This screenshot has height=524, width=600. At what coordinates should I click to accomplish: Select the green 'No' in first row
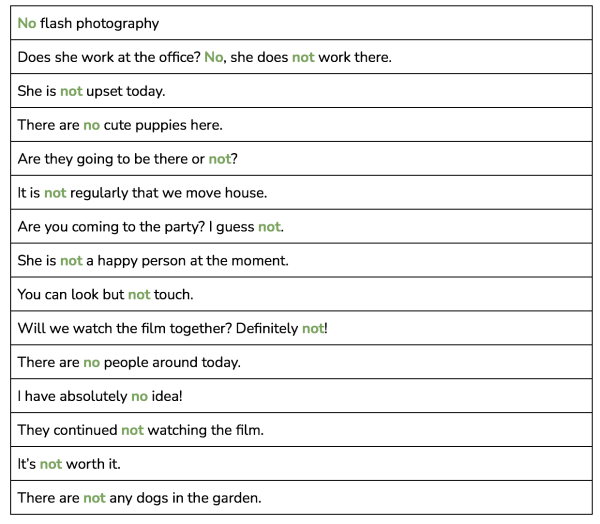click(27, 23)
